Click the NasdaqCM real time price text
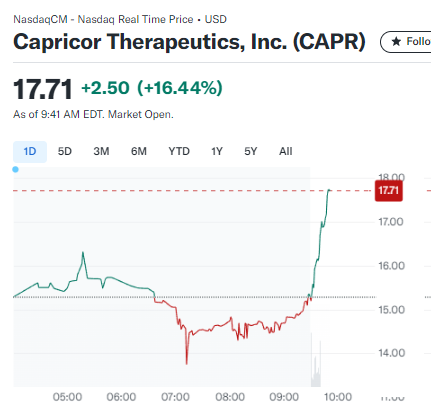This screenshot has height=412, width=431. click(120, 19)
